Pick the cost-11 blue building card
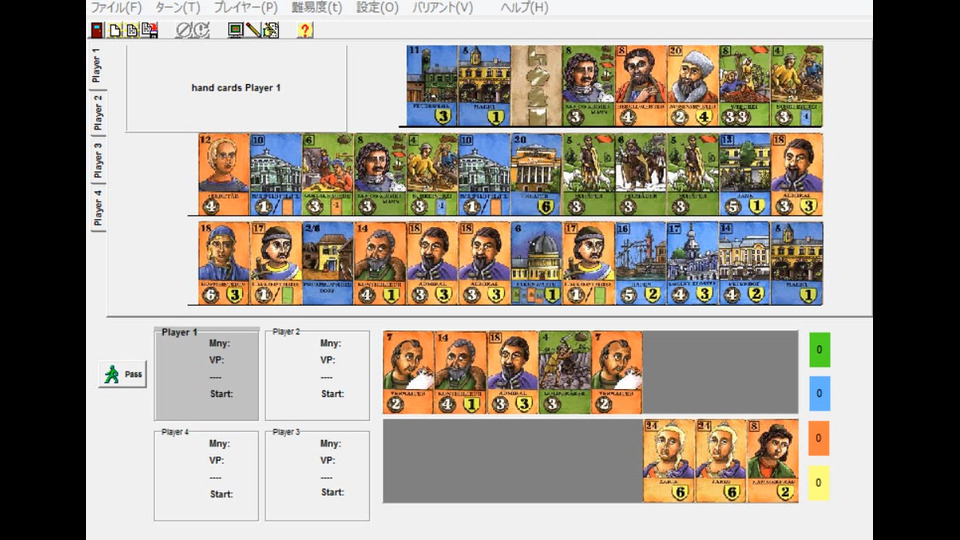Image resolution: width=960 pixels, height=540 pixels. [432, 86]
